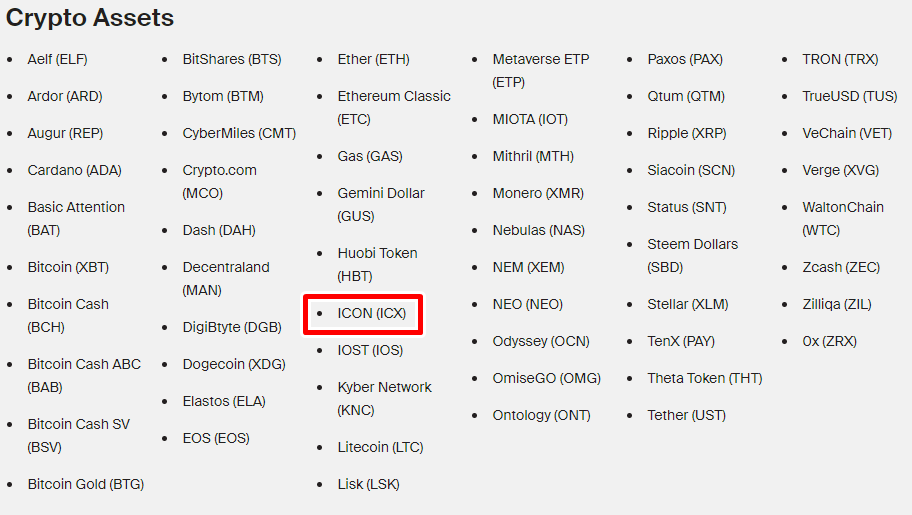The width and height of the screenshot is (912, 515).
Task: Choose the 0x (ZRX) item
Action: tap(829, 342)
